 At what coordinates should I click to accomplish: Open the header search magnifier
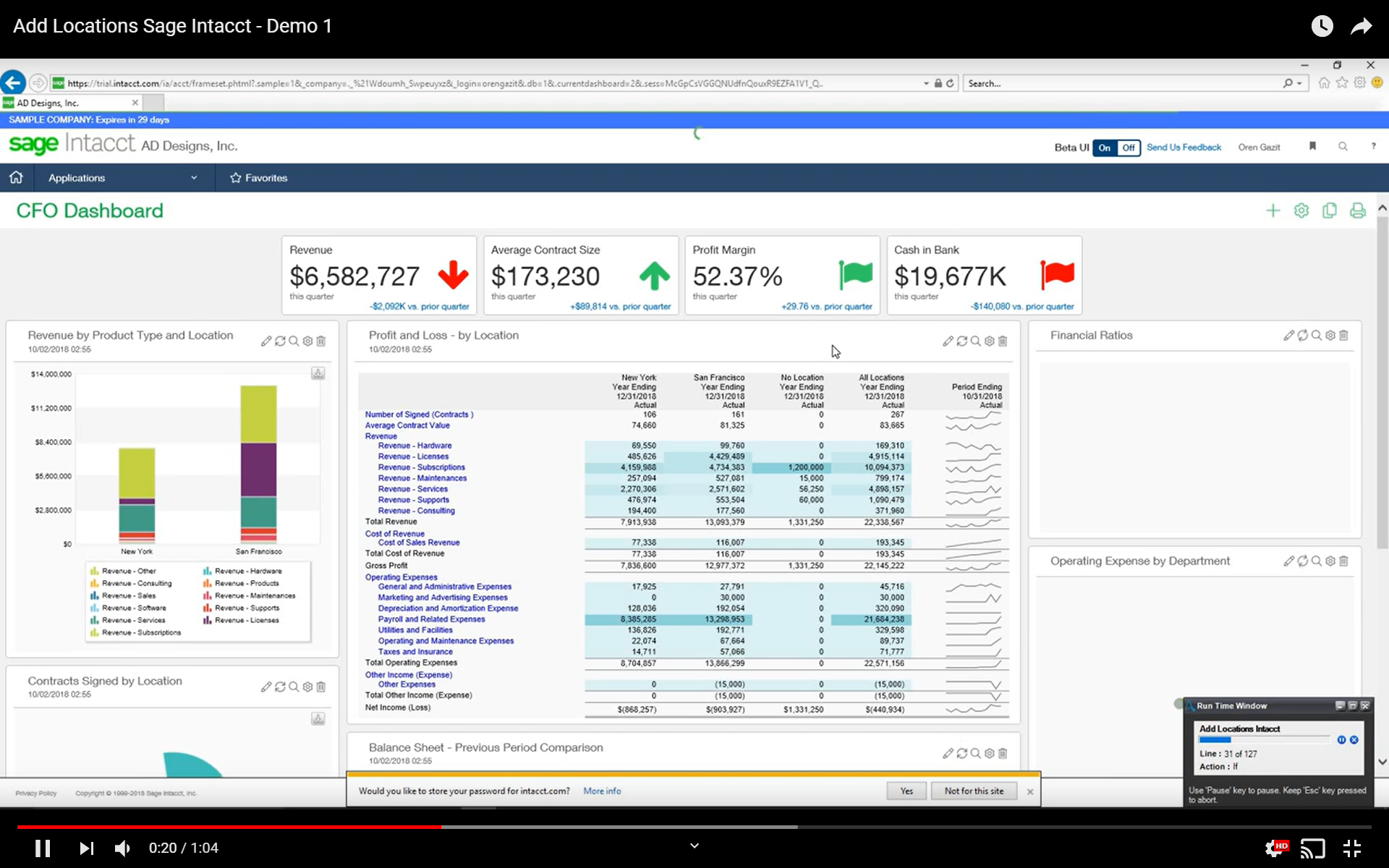coord(1343,147)
